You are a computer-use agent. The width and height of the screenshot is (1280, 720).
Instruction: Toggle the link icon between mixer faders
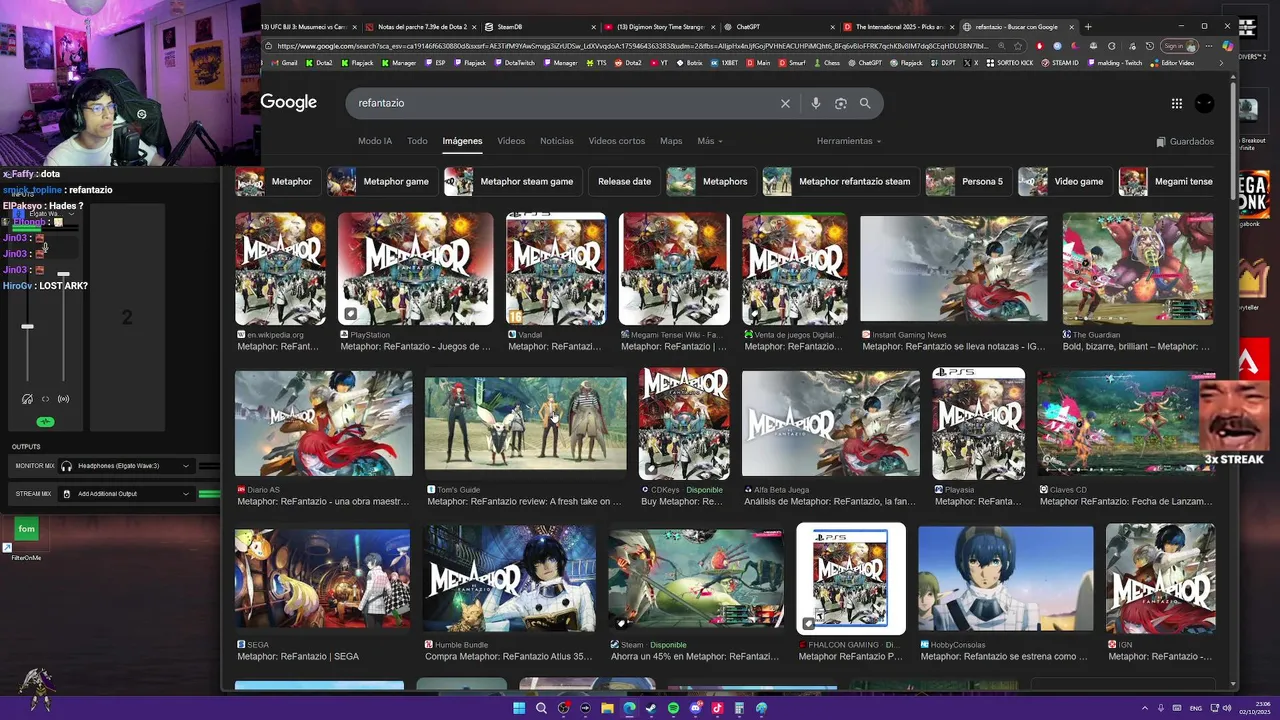coord(45,399)
